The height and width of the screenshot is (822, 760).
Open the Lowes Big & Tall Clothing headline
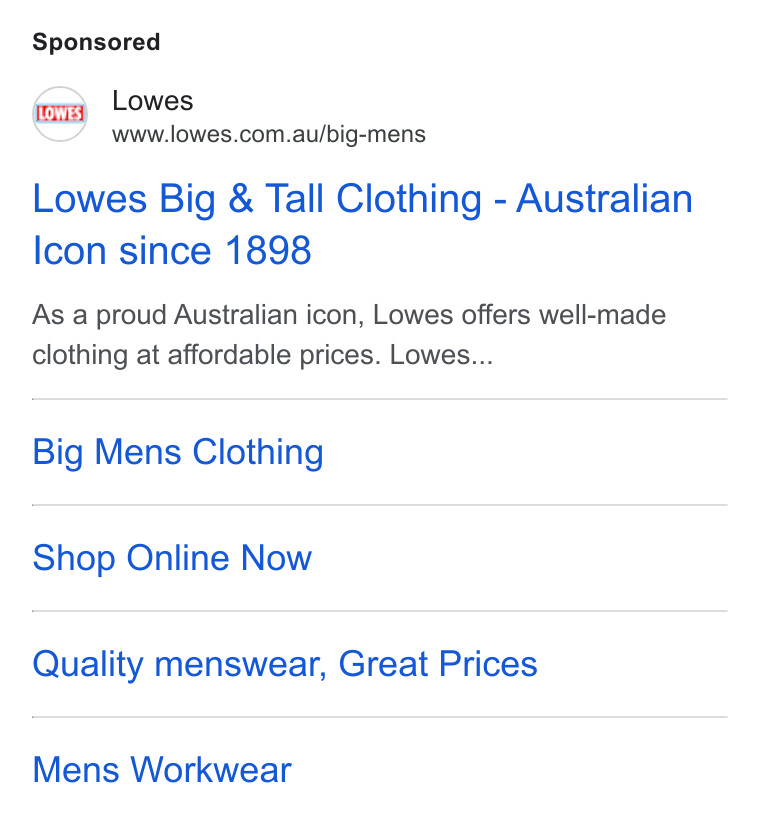pos(363,224)
